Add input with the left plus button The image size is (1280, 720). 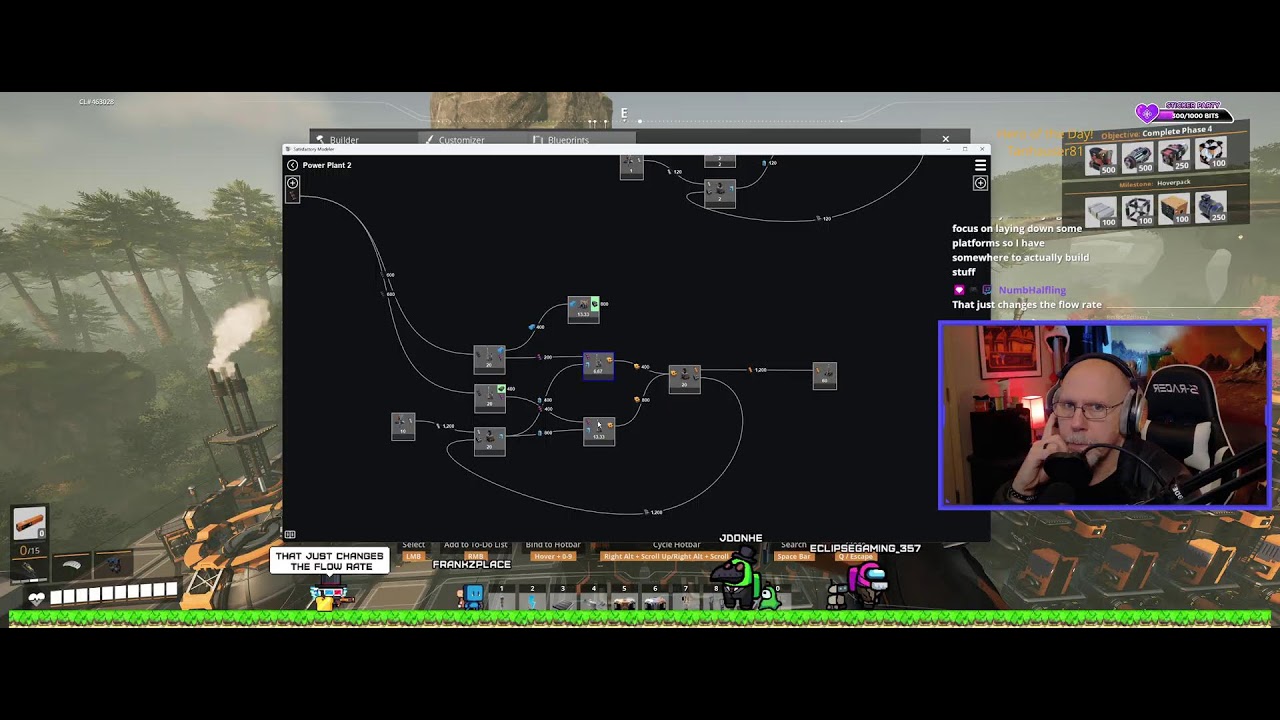click(x=292, y=183)
